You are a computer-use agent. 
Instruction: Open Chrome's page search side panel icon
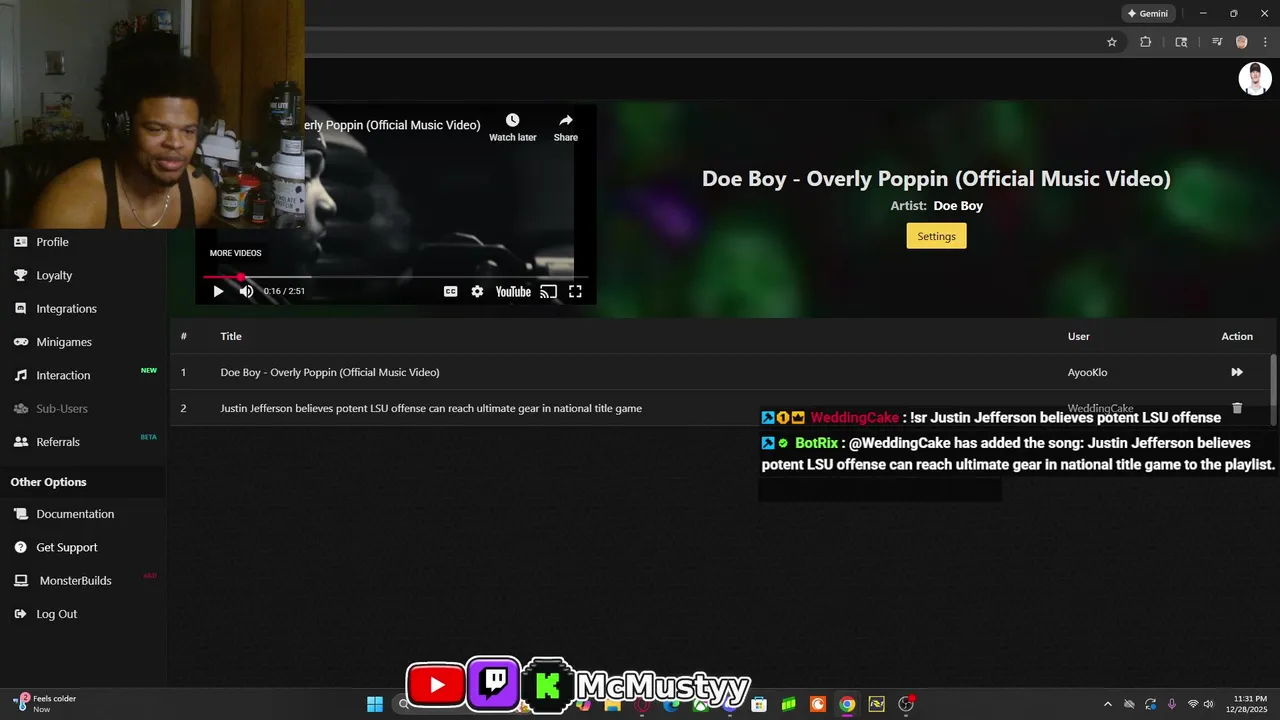[1181, 42]
